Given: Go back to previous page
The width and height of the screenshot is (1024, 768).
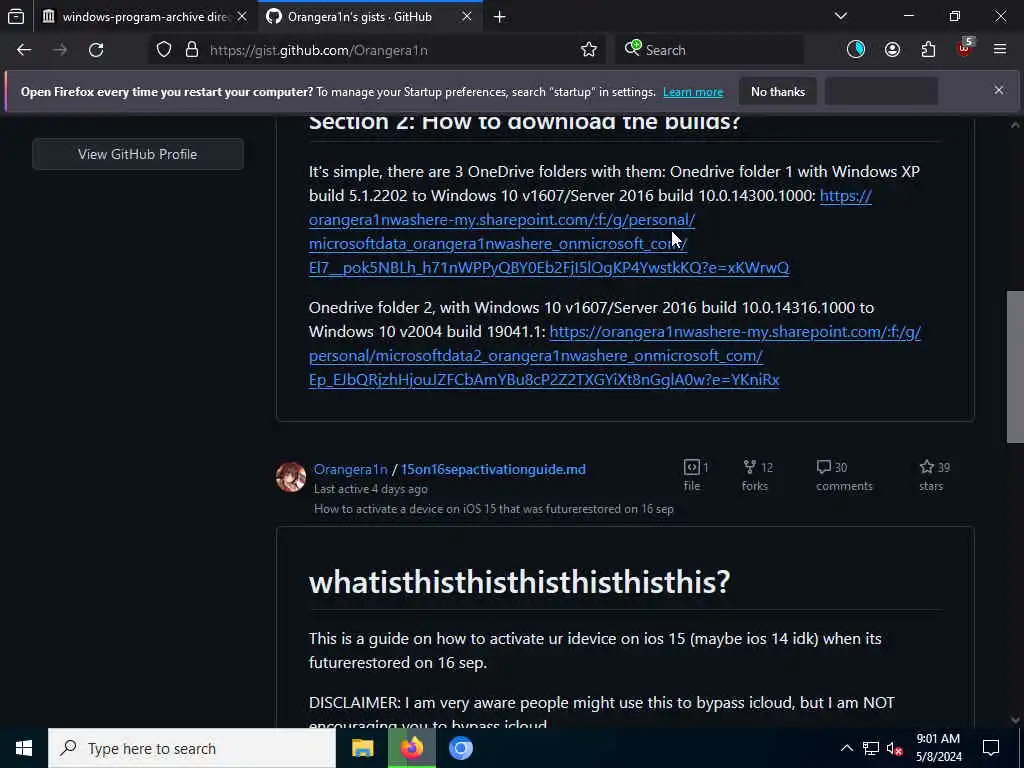Looking at the screenshot, I should [24, 50].
